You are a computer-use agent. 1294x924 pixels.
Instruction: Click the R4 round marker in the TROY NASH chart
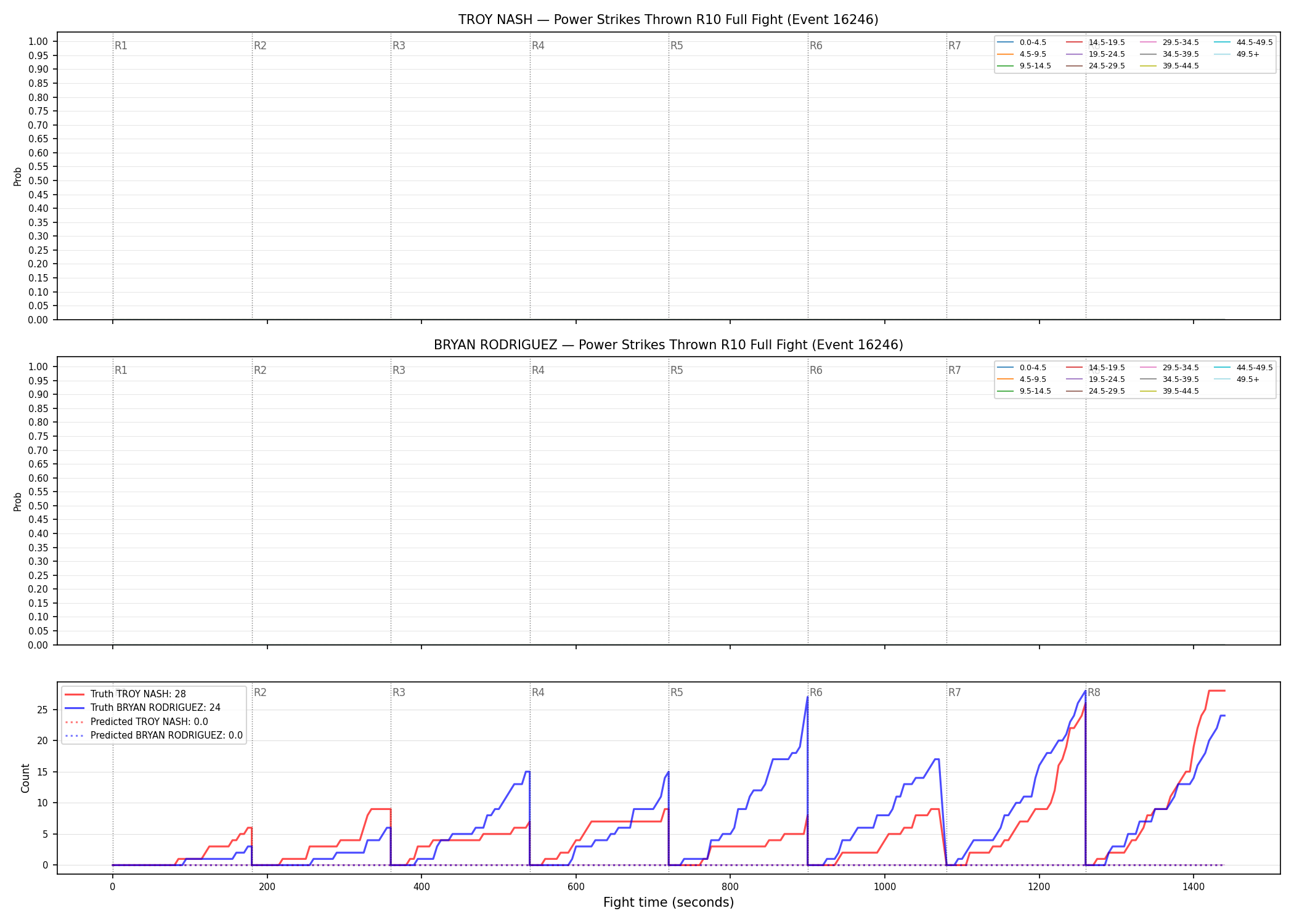(538, 46)
